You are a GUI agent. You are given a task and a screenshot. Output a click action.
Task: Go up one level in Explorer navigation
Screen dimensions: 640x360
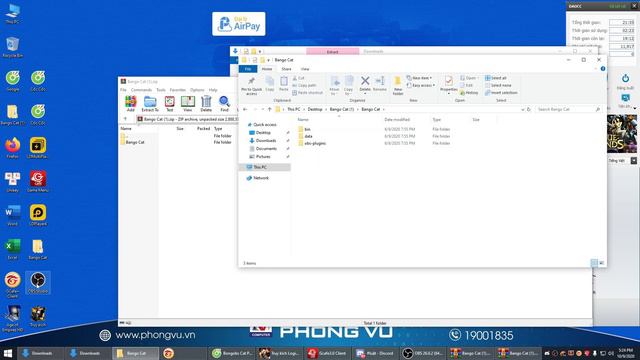(269, 109)
